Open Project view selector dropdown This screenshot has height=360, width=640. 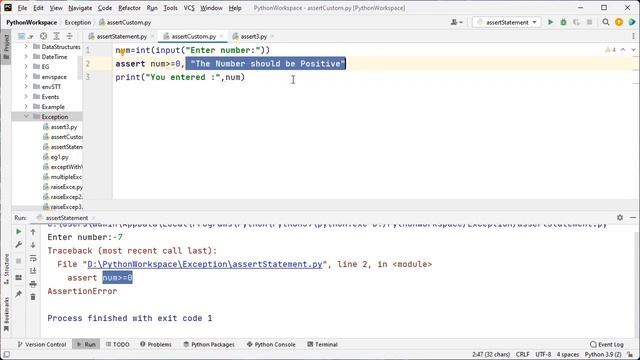tap(25, 36)
